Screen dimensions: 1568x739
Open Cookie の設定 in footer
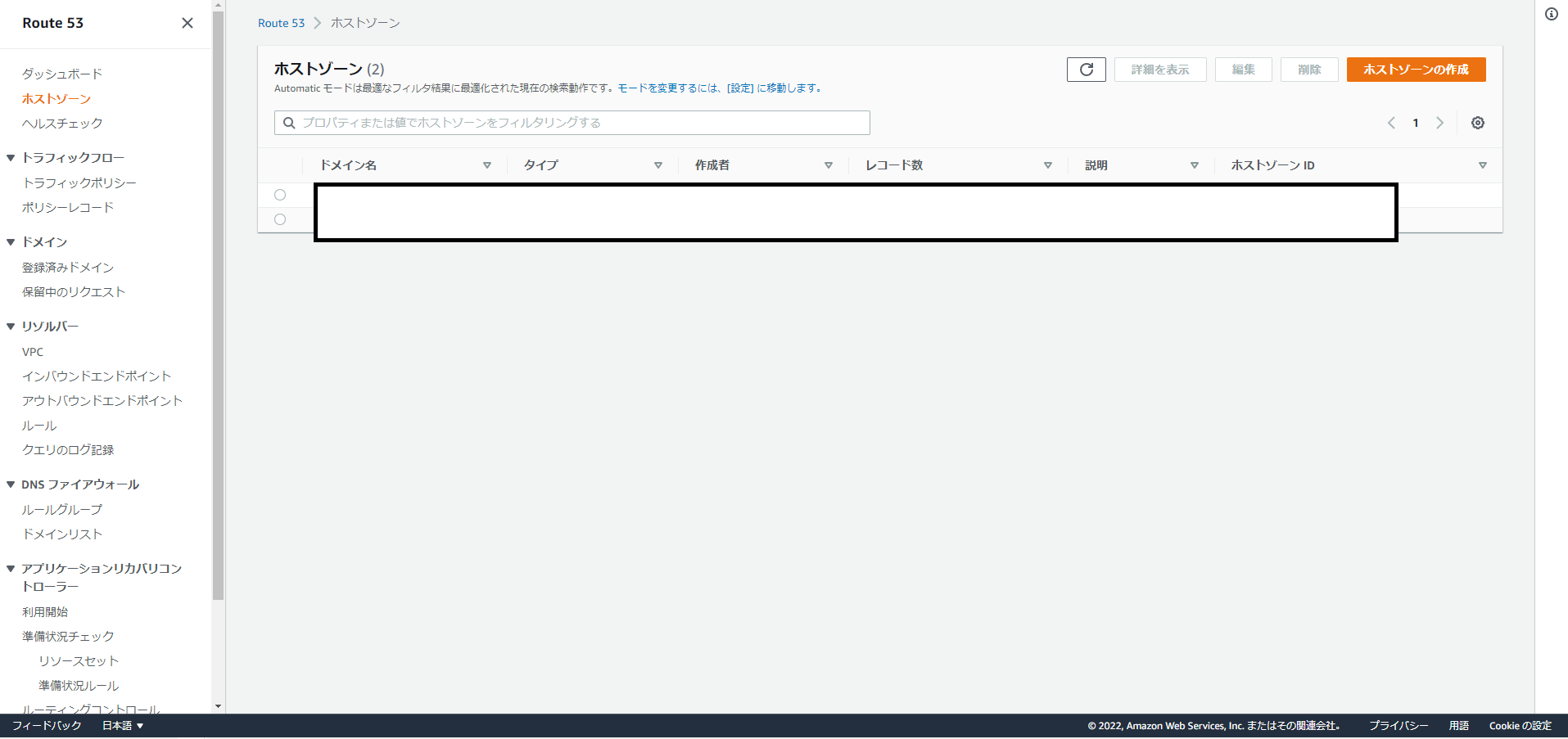pos(1520,726)
